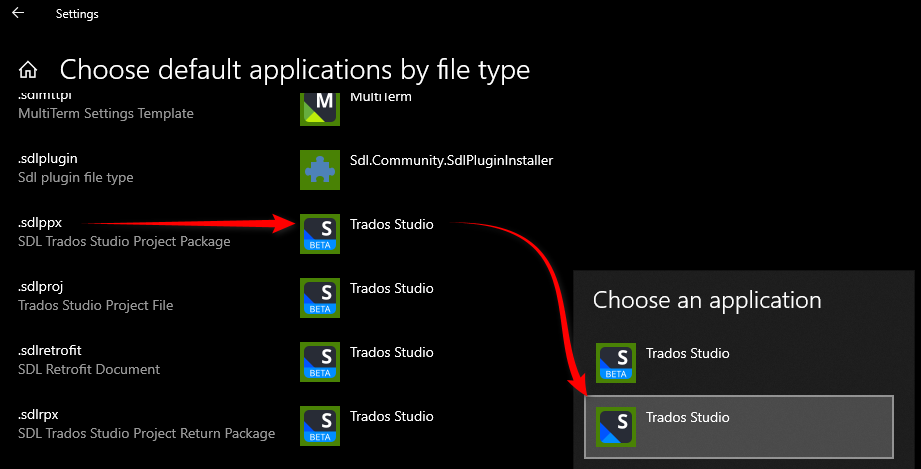Screen dimensions: 921x469
Task: Click the .sdlretrofit file extension
Action: point(49,351)
